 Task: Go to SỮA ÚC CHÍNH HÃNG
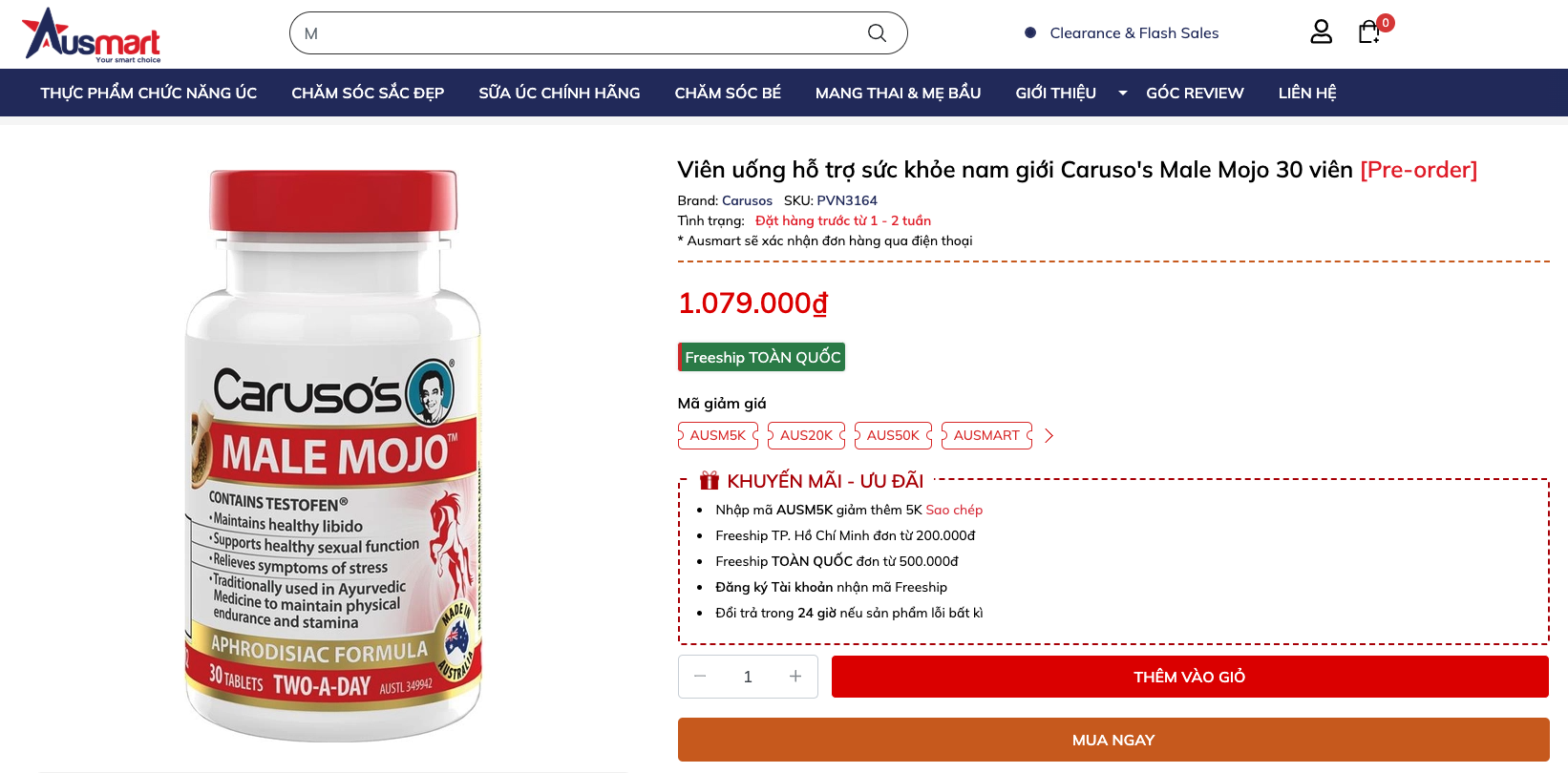[560, 93]
